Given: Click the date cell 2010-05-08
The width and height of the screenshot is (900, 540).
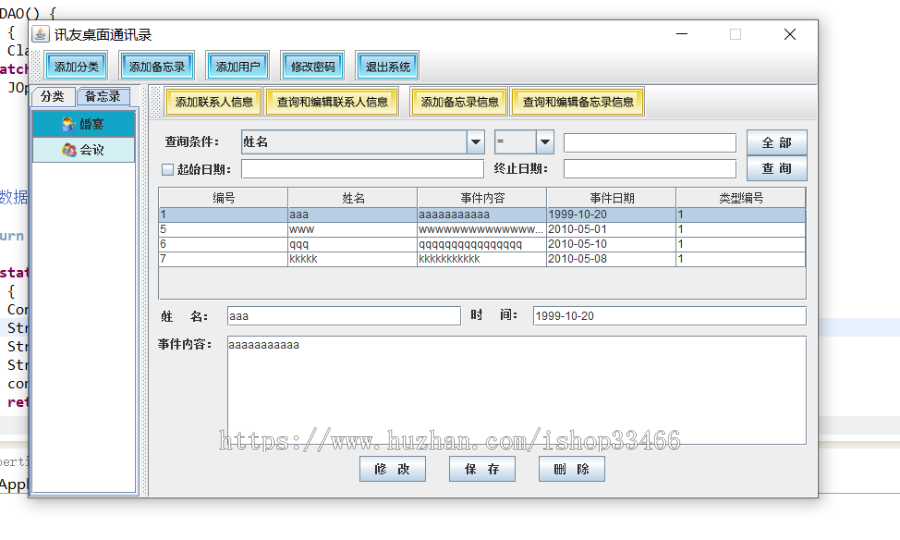Looking at the screenshot, I should tap(611, 259).
